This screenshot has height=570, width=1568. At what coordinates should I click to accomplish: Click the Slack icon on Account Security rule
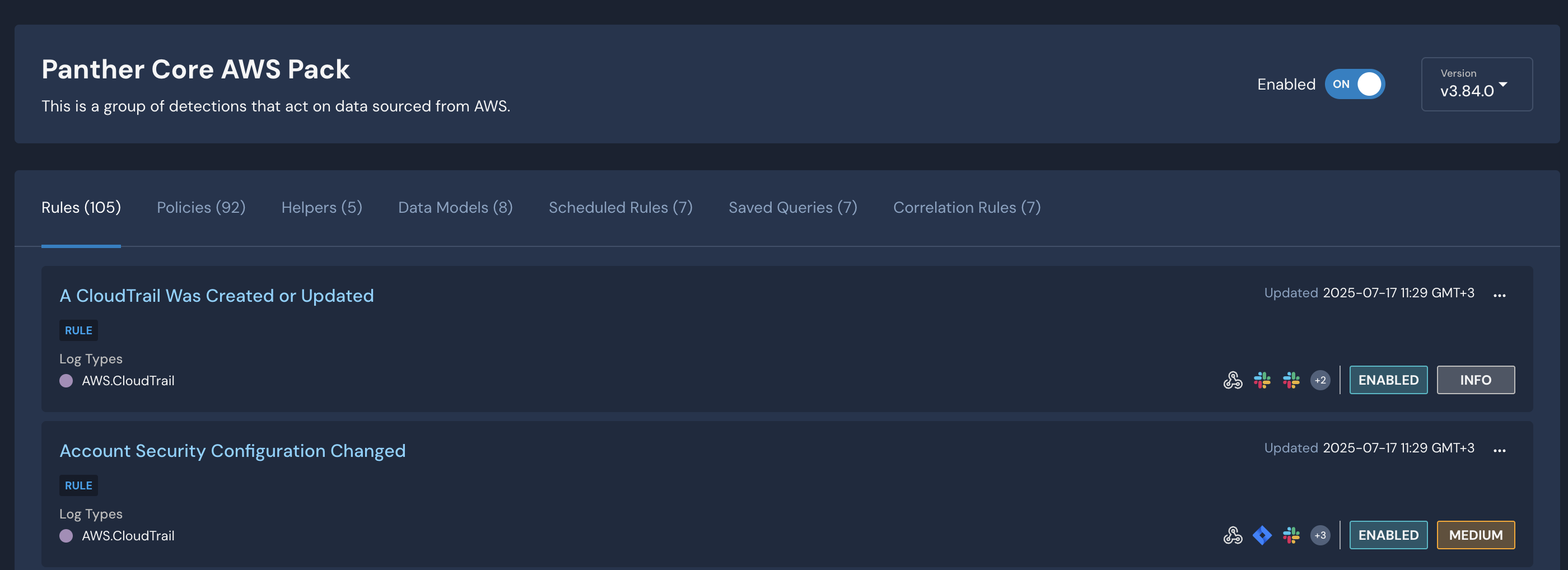click(x=1291, y=535)
